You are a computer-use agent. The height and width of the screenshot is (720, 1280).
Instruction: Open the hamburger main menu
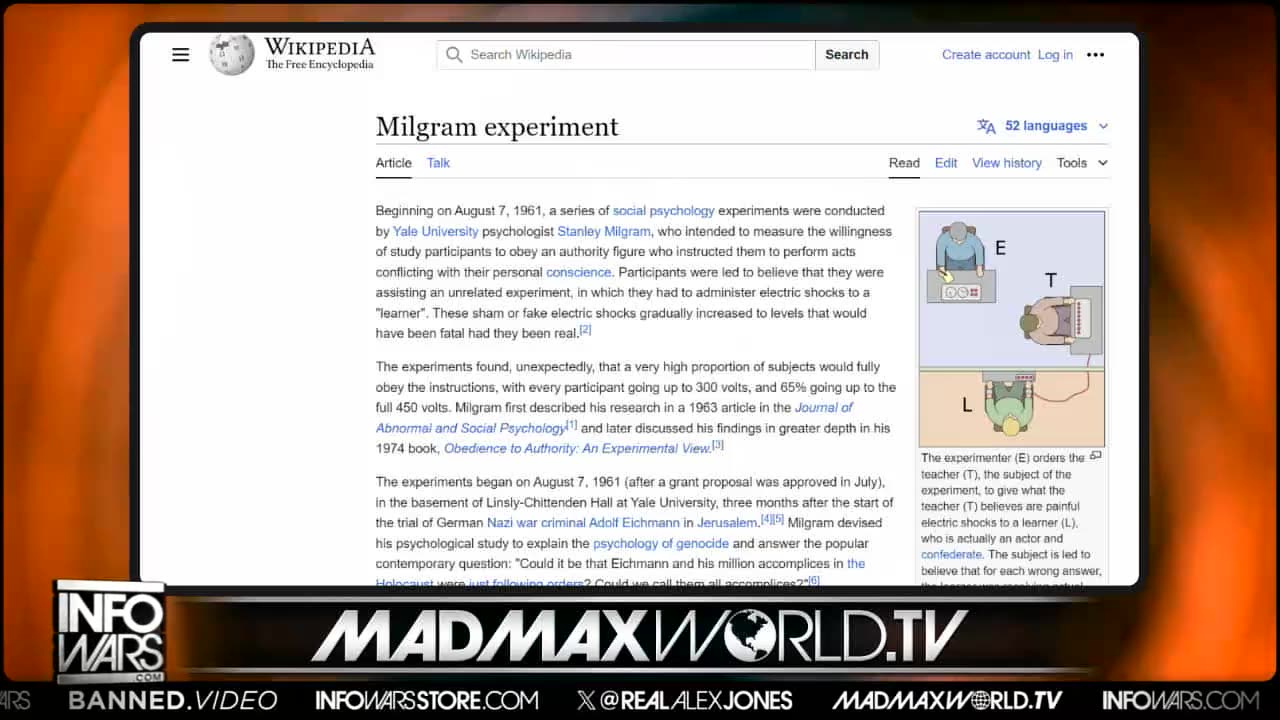[x=180, y=55]
